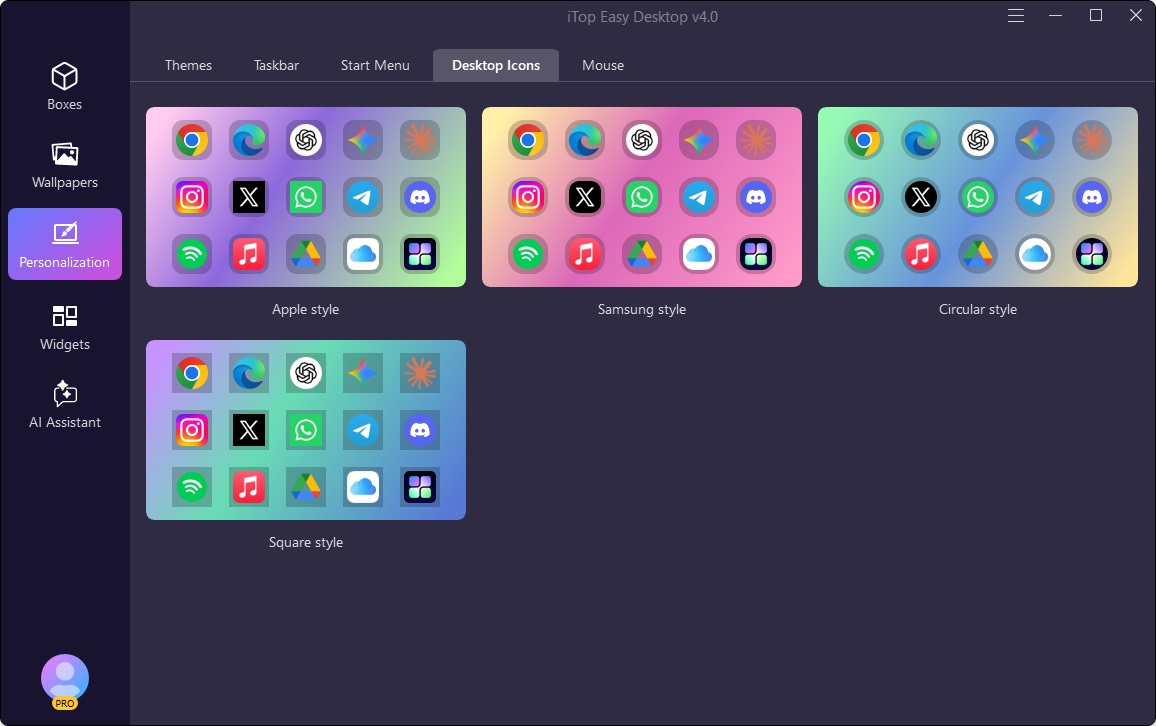Open the Boxes section in the sidebar
The image size is (1156, 726).
click(x=64, y=88)
